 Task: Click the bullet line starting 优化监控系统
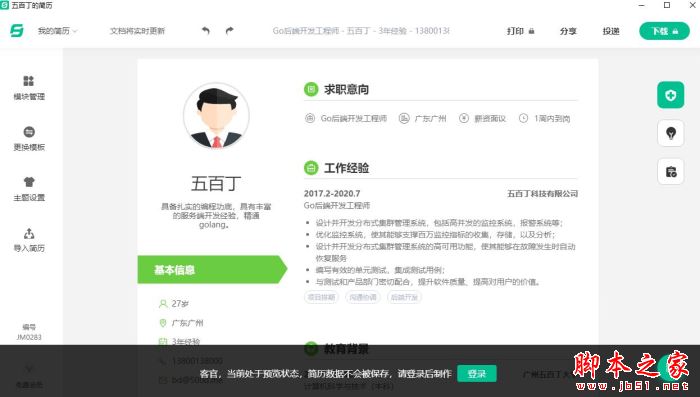pyautogui.click(x=435, y=234)
